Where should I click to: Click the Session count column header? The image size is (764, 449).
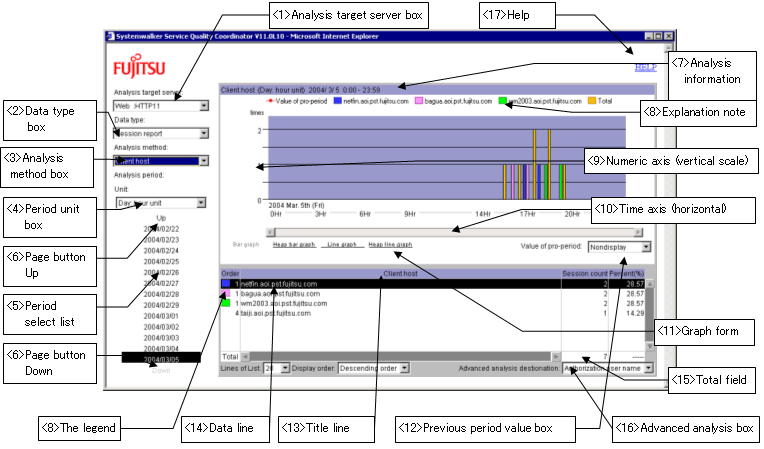tap(585, 274)
